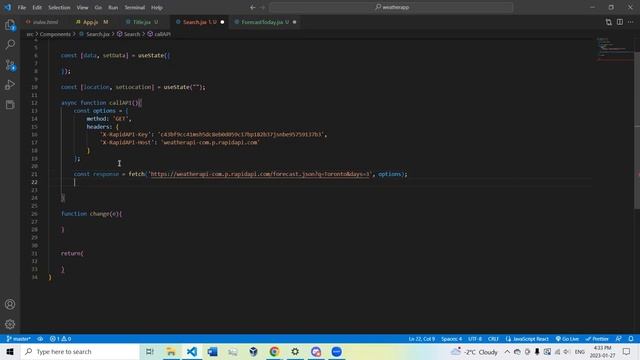This screenshot has width=640, height=360.
Task: Open the Go menu
Action: click(98, 7)
